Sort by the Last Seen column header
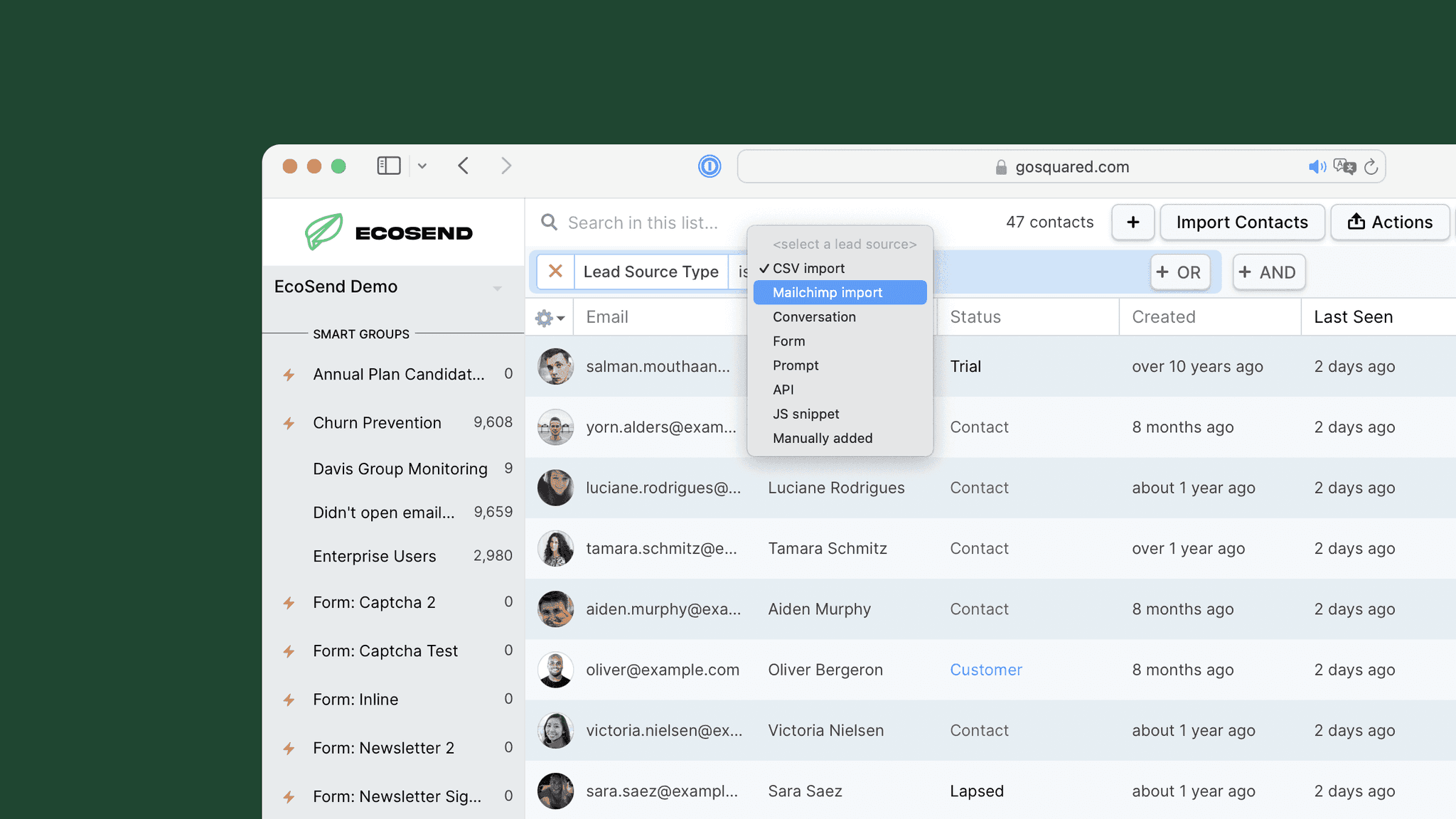The width and height of the screenshot is (1456, 819). 1353,317
